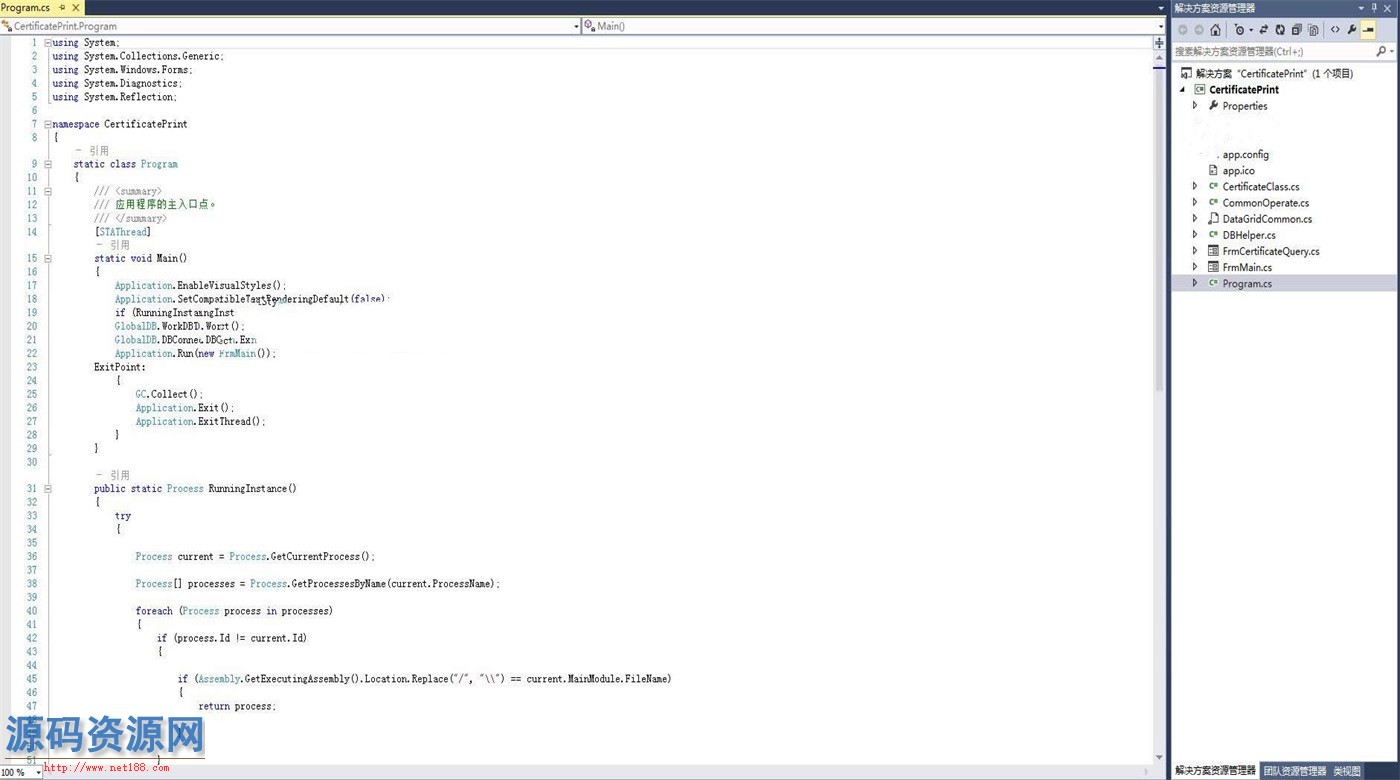
Task: Click the [STAThread] attribute
Action: (x=123, y=232)
